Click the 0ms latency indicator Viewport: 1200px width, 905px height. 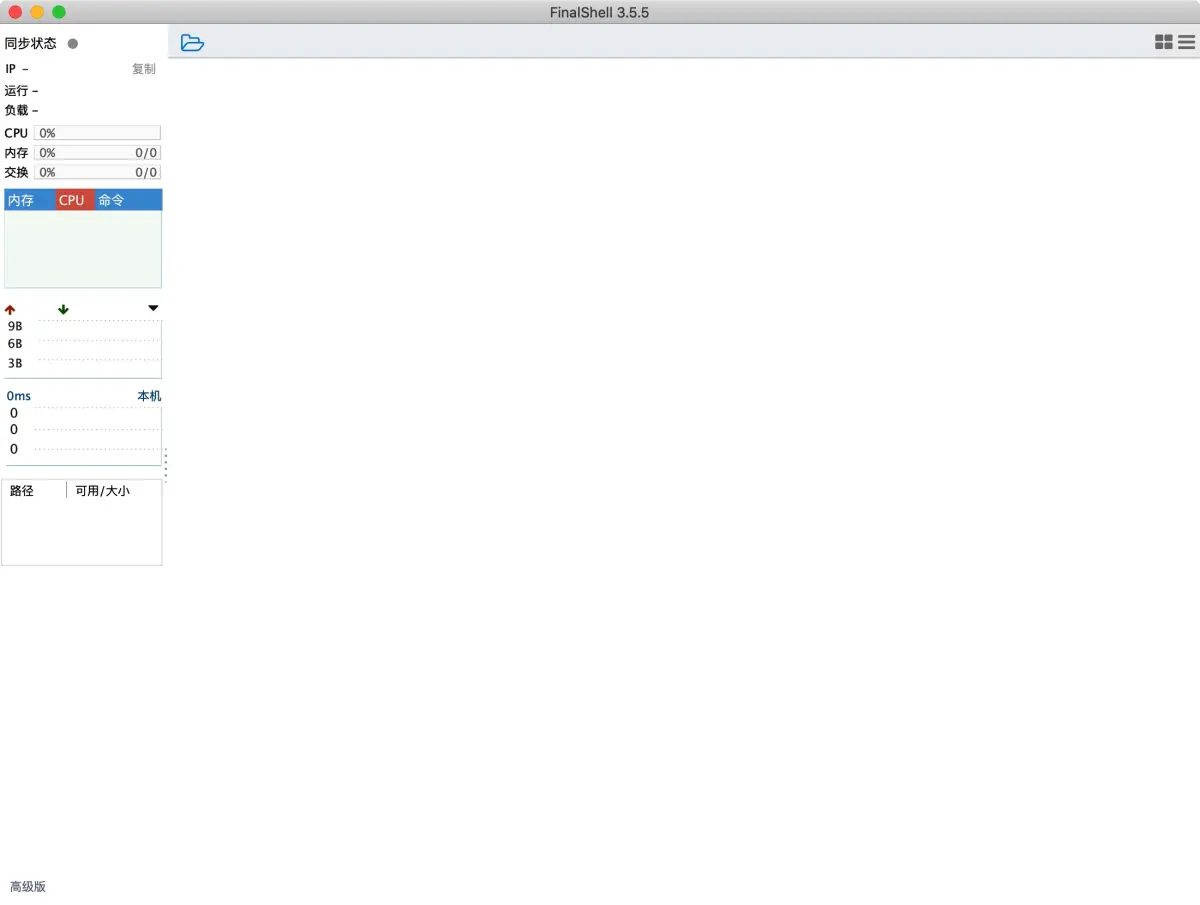point(19,395)
